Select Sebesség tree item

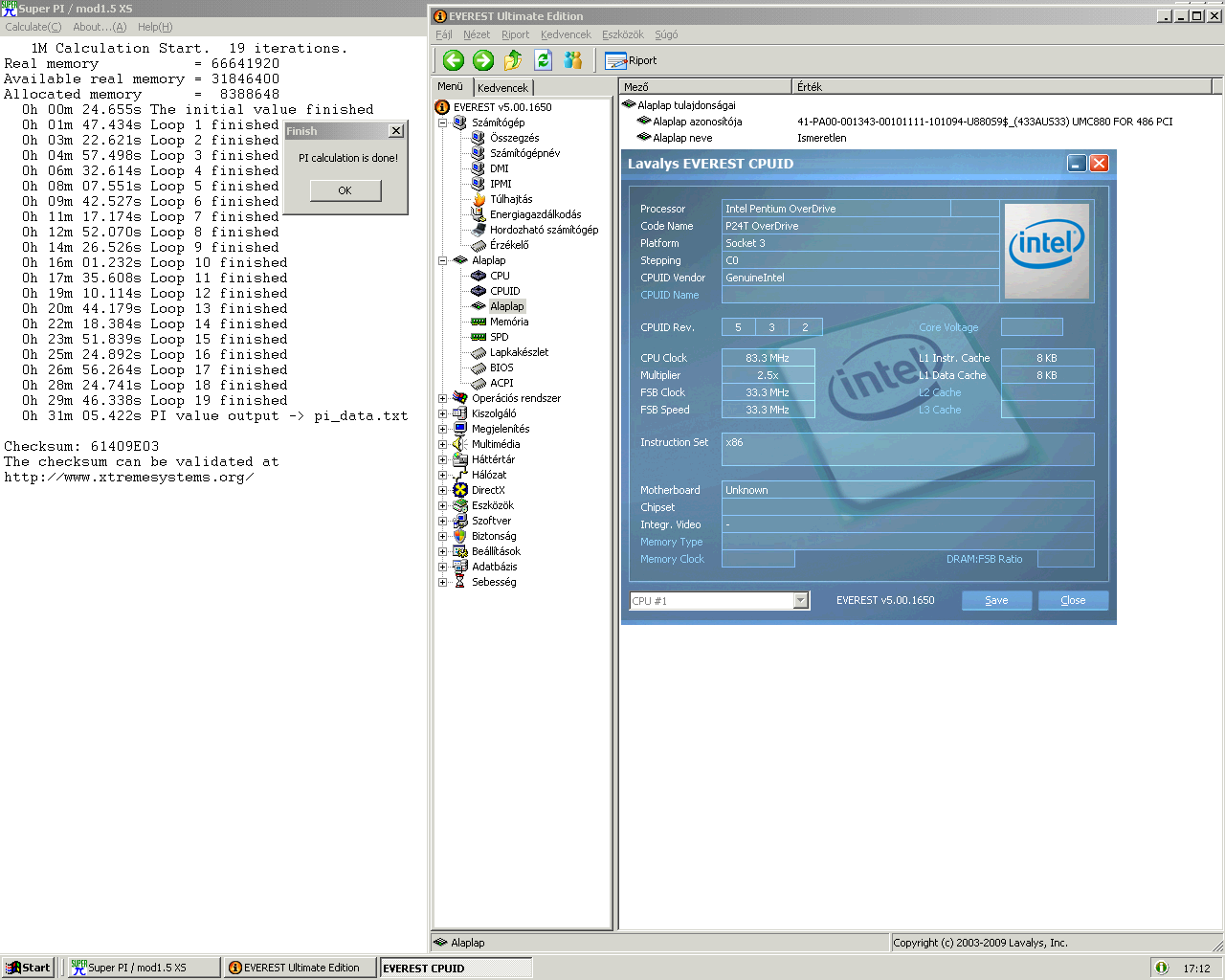click(x=494, y=582)
